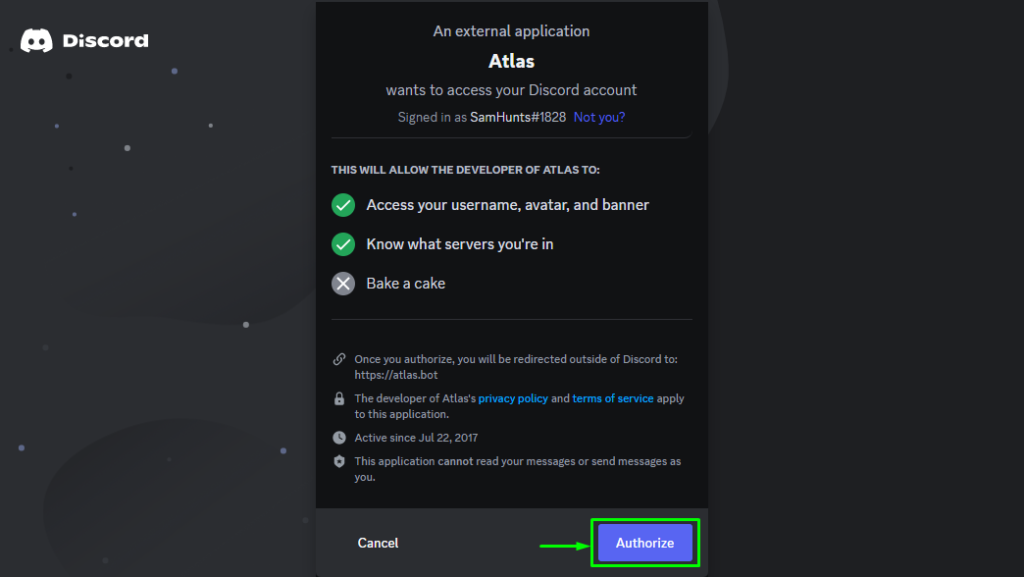Click the SamHunts#1828 username text
Image resolution: width=1024 pixels, height=577 pixels.
coord(518,117)
